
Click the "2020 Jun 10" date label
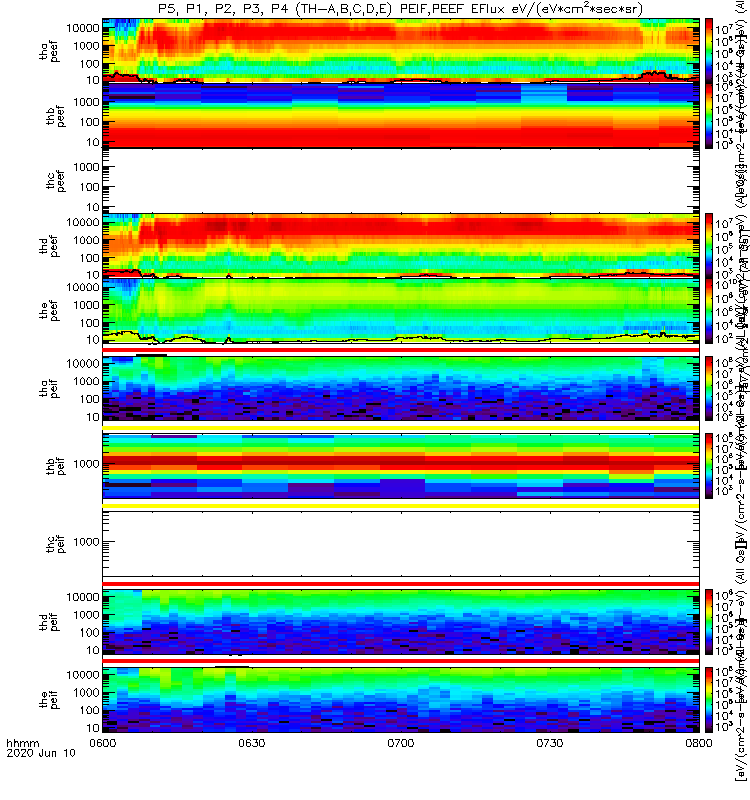41,753
